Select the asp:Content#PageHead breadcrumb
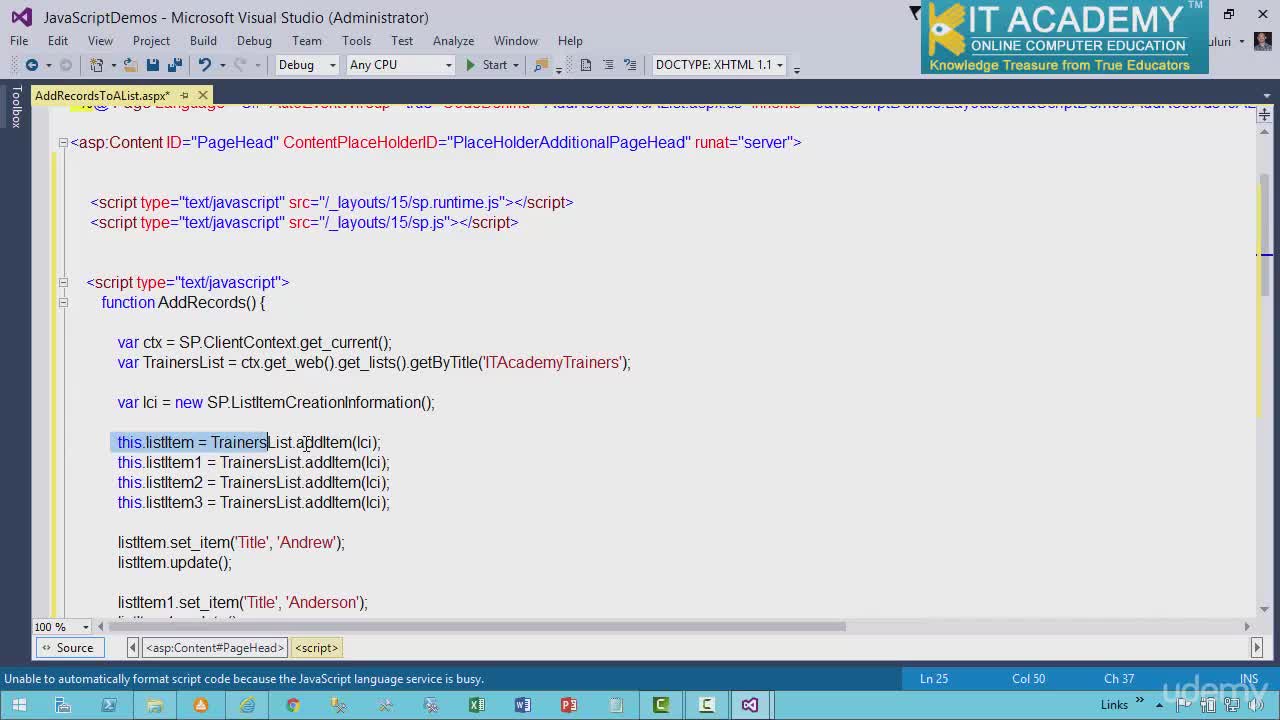This screenshot has width=1280, height=720. tap(215, 648)
